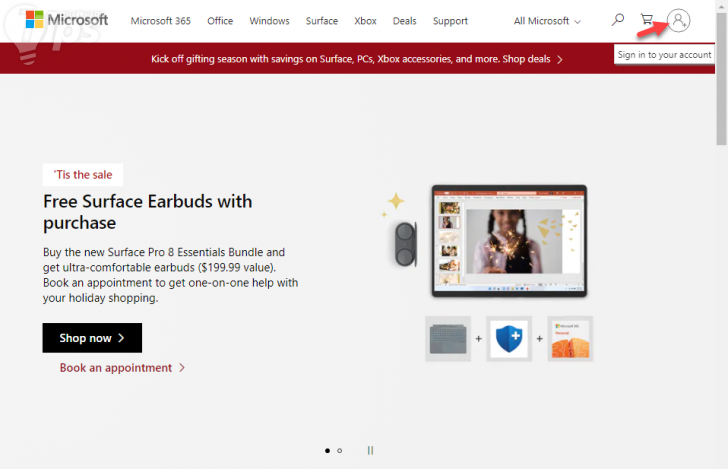Click the 'Free Surface Earbuds with purchase' heading

[148, 212]
